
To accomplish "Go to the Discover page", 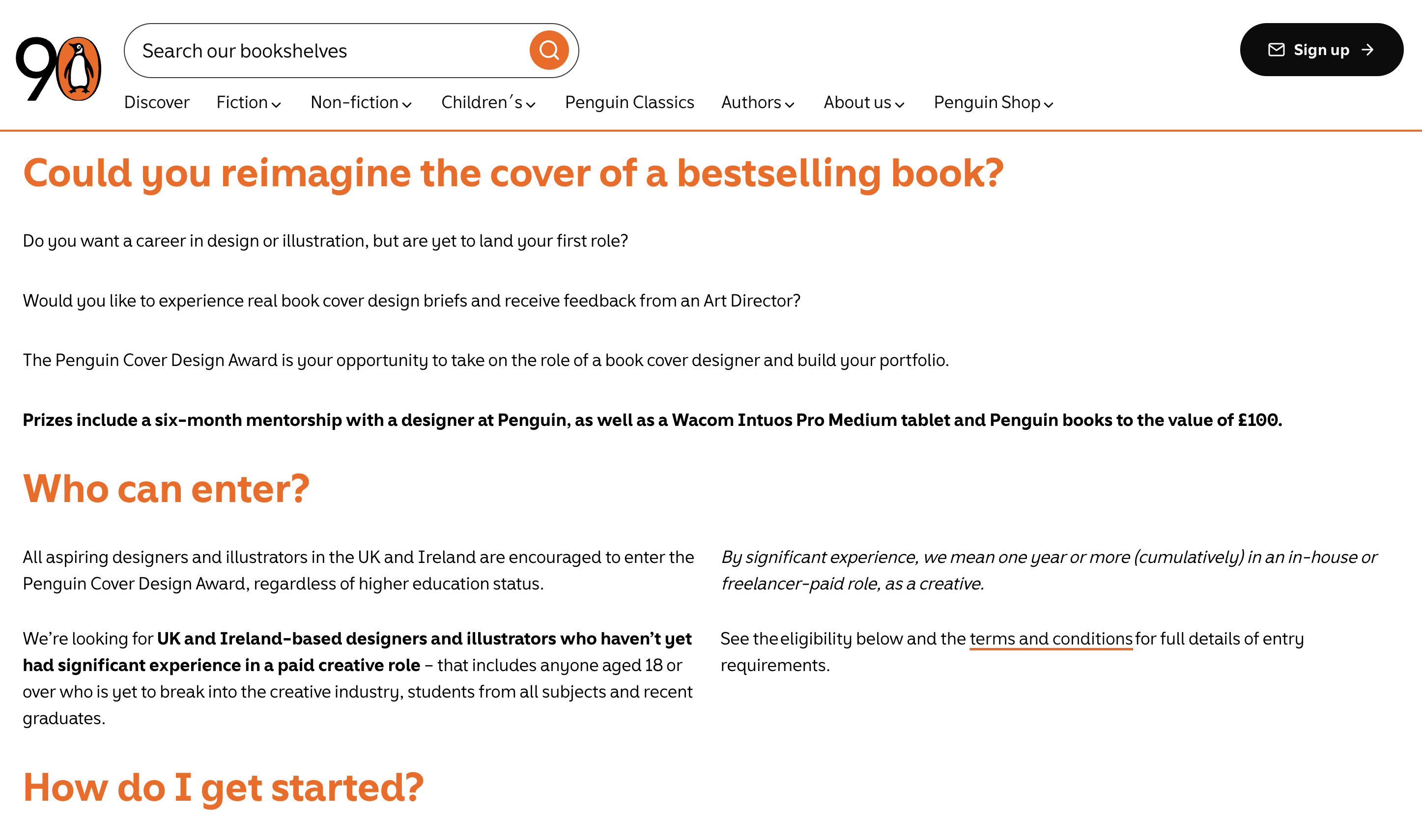I will (x=157, y=103).
